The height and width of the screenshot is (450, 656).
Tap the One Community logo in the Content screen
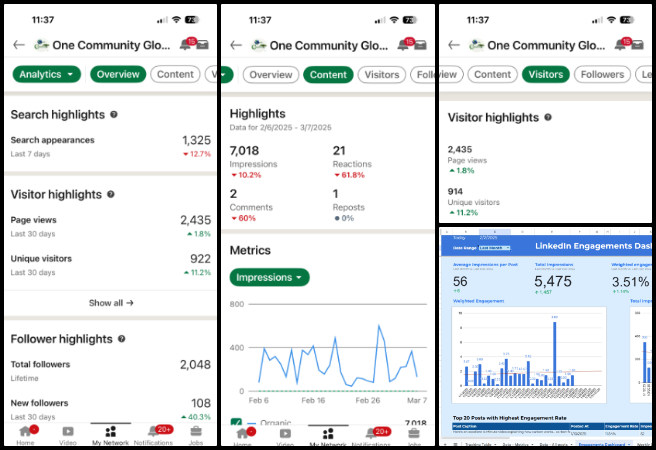coord(259,45)
